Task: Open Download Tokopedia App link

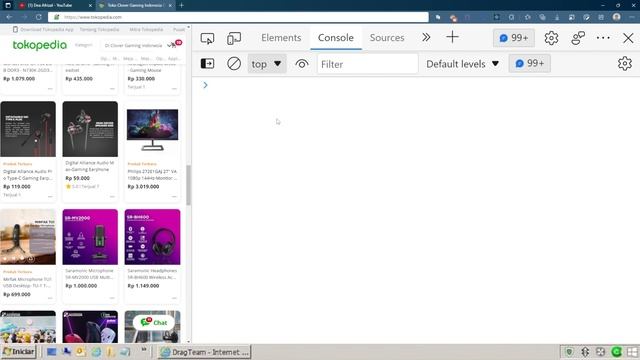Action: click(43, 29)
